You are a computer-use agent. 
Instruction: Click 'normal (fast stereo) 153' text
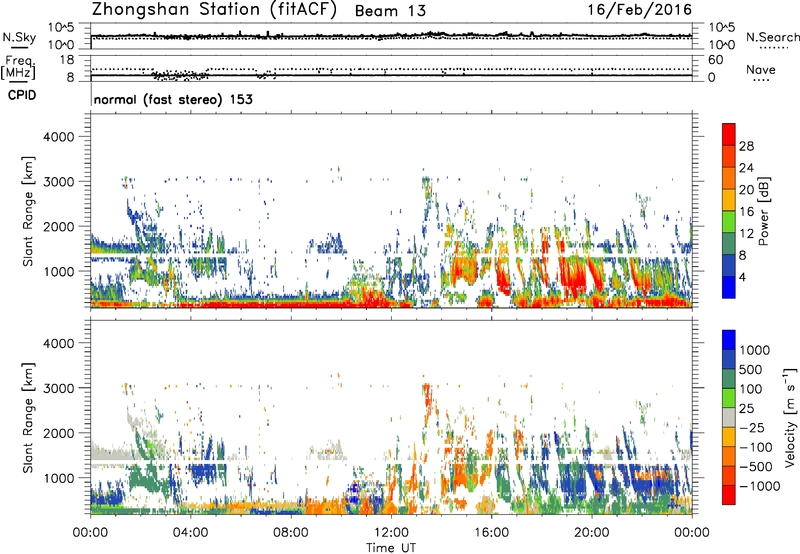(x=173, y=99)
